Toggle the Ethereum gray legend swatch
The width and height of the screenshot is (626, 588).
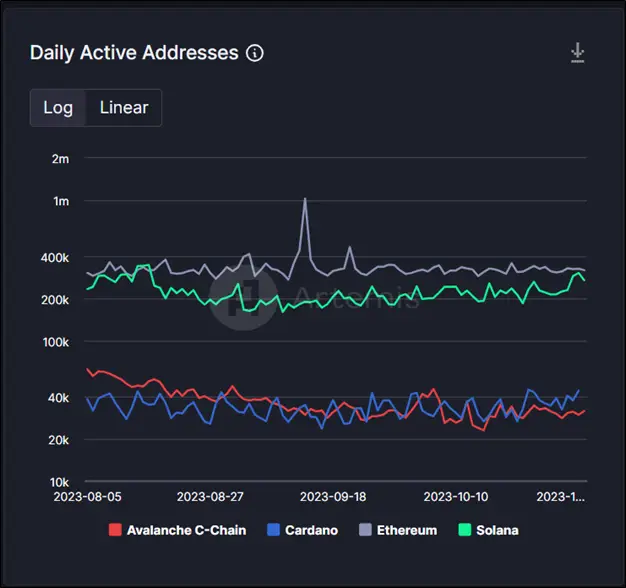(x=365, y=530)
